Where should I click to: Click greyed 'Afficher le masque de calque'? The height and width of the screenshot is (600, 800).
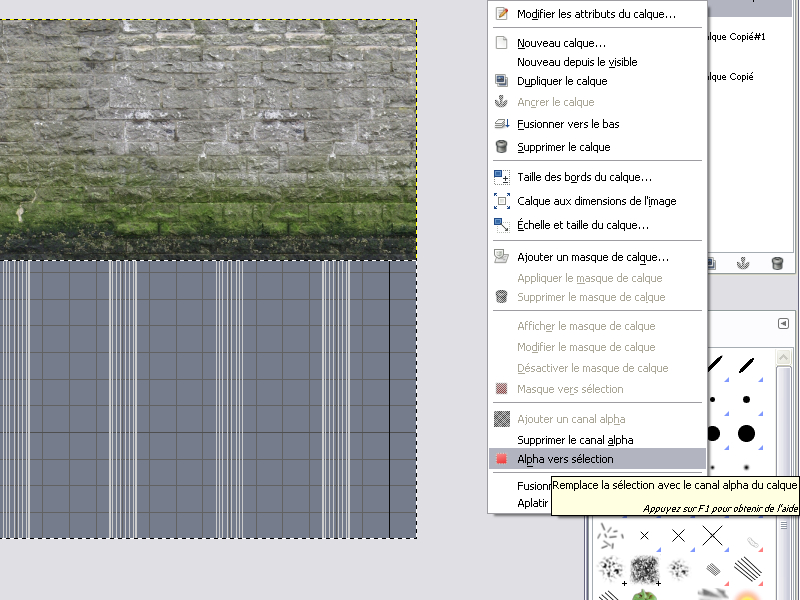click(x=597, y=326)
